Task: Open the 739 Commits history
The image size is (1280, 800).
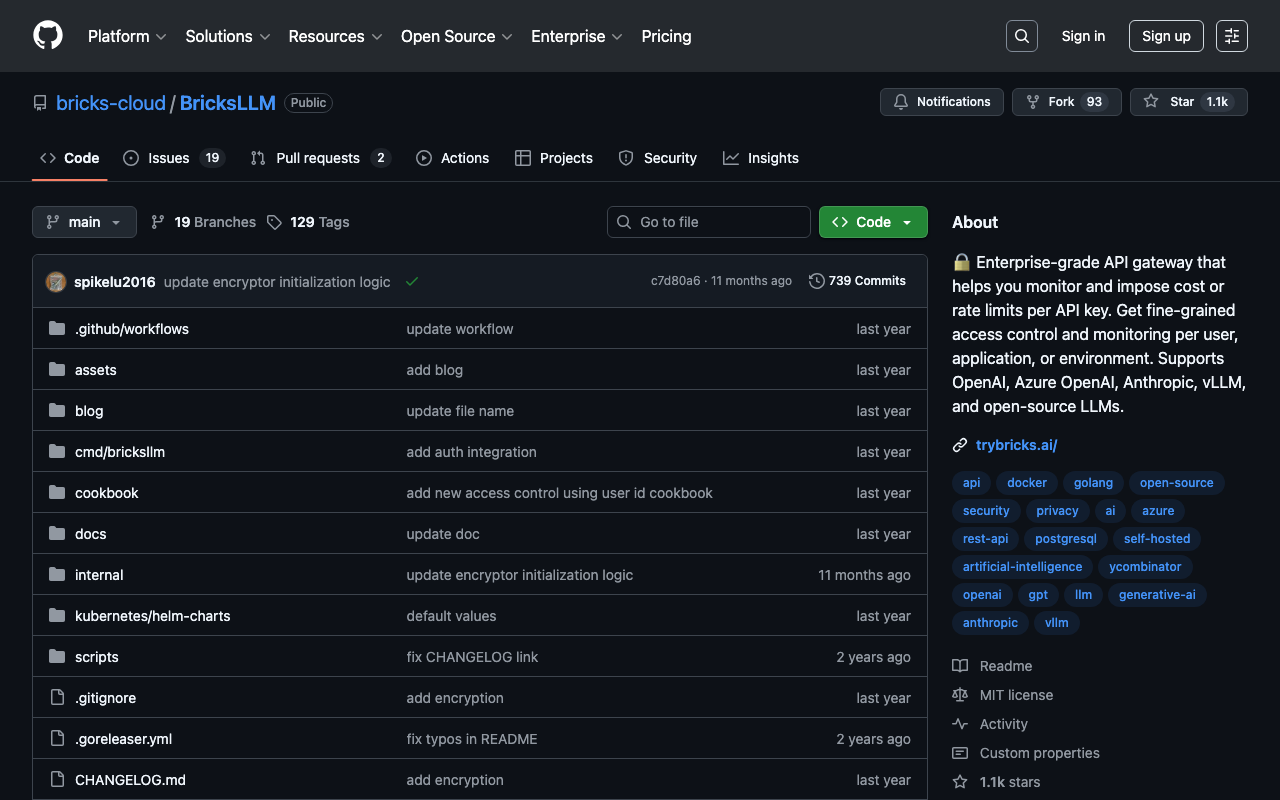Action: [857, 281]
